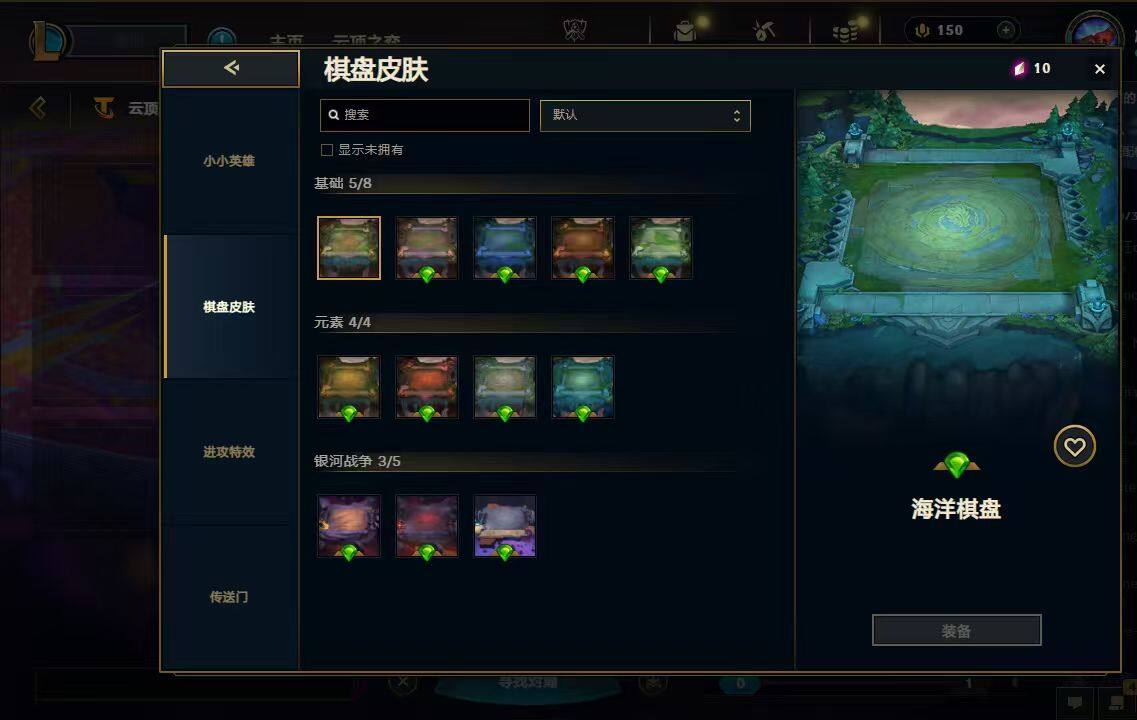Switch to the 进攻特效 tab
Screen dimensions: 1137x720
click(x=229, y=452)
